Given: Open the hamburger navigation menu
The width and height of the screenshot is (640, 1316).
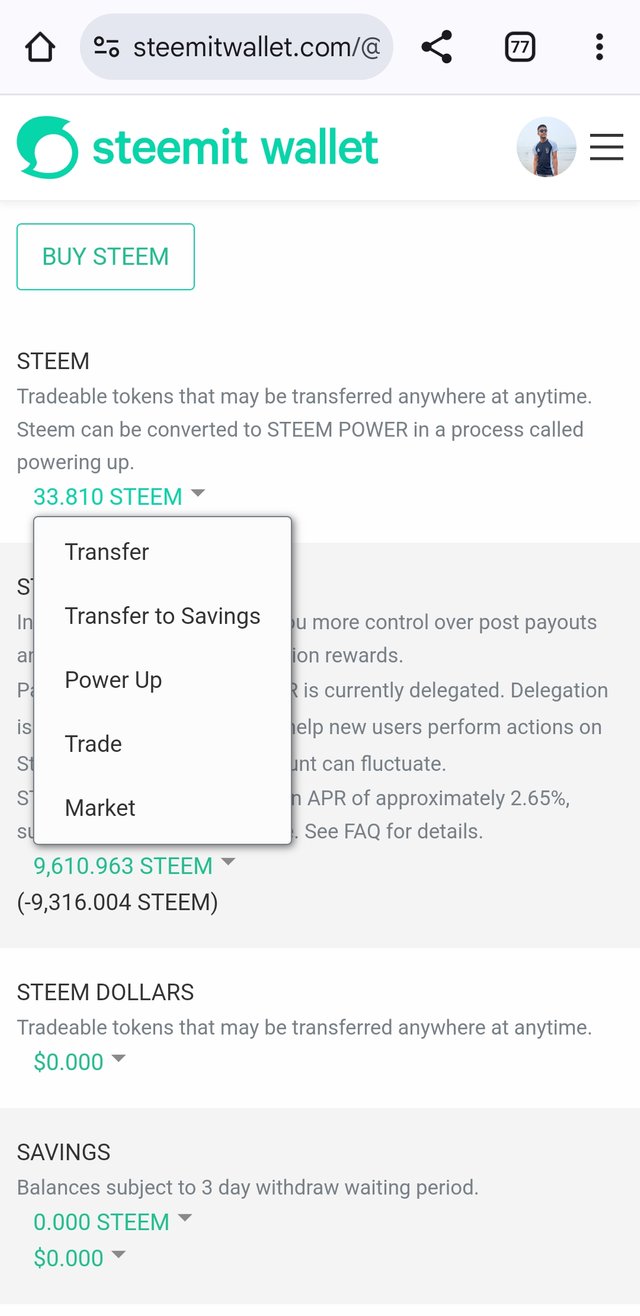Looking at the screenshot, I should tap(606, 148).
